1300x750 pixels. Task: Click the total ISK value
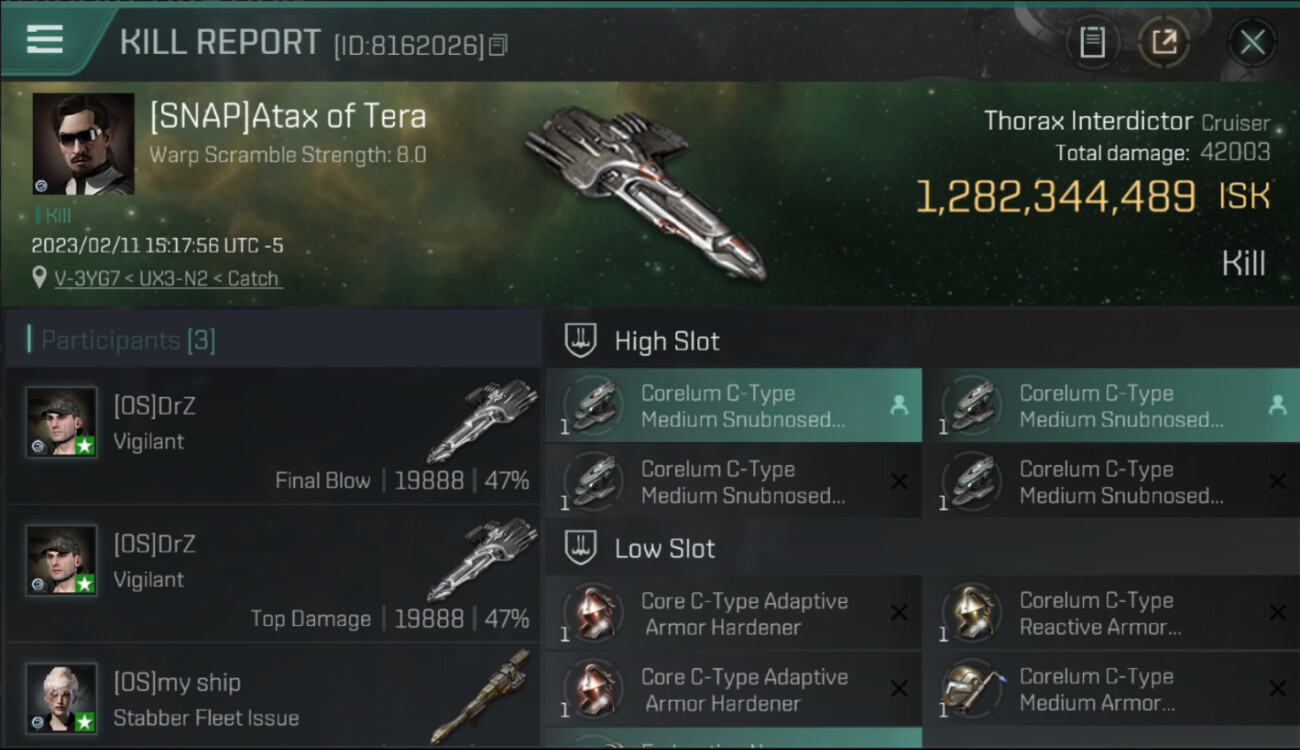tap(1055, 197)
